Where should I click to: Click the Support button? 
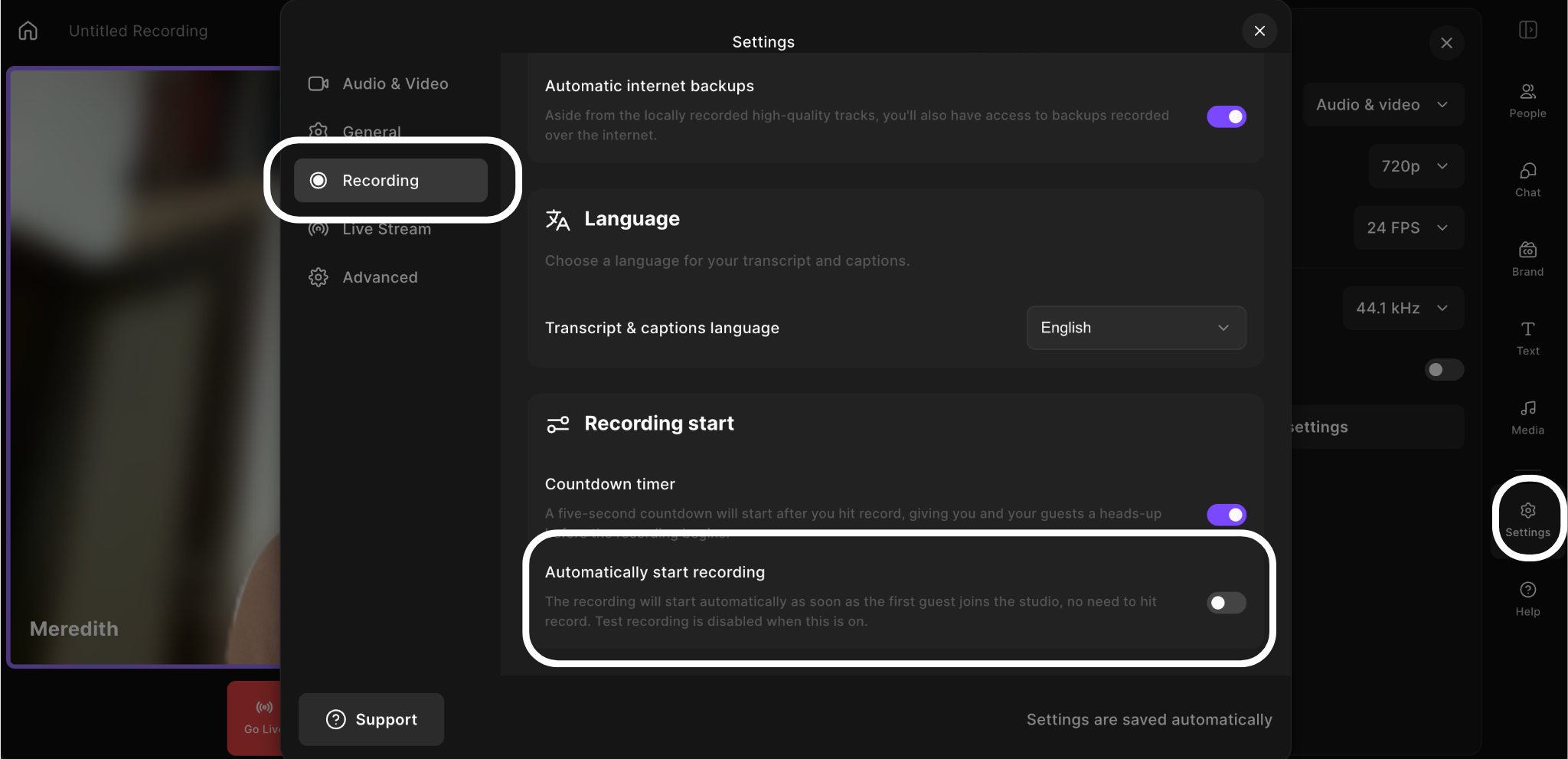(371, 719)
